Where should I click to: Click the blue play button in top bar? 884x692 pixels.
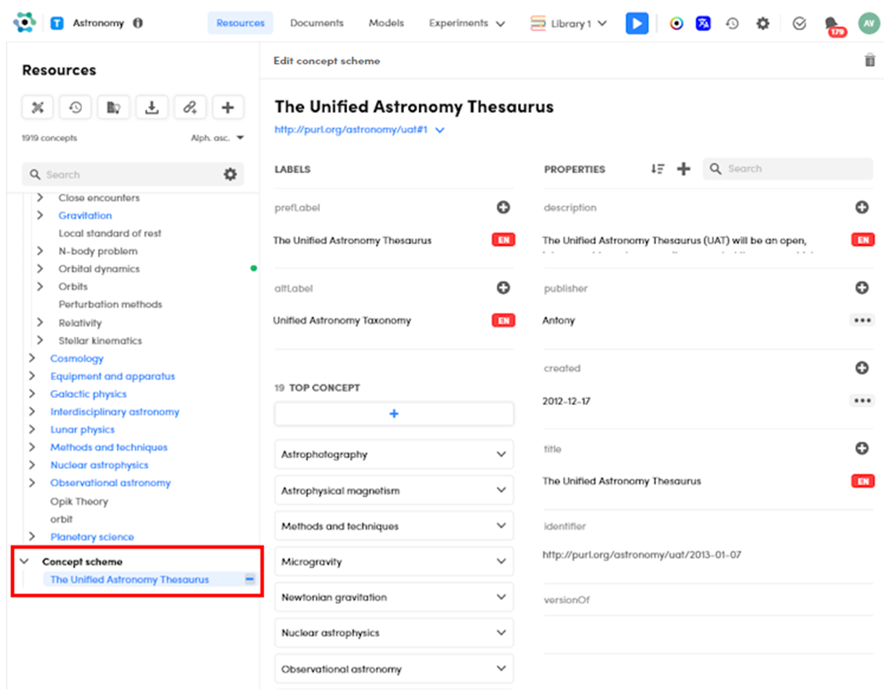click(x=637, y=23)
